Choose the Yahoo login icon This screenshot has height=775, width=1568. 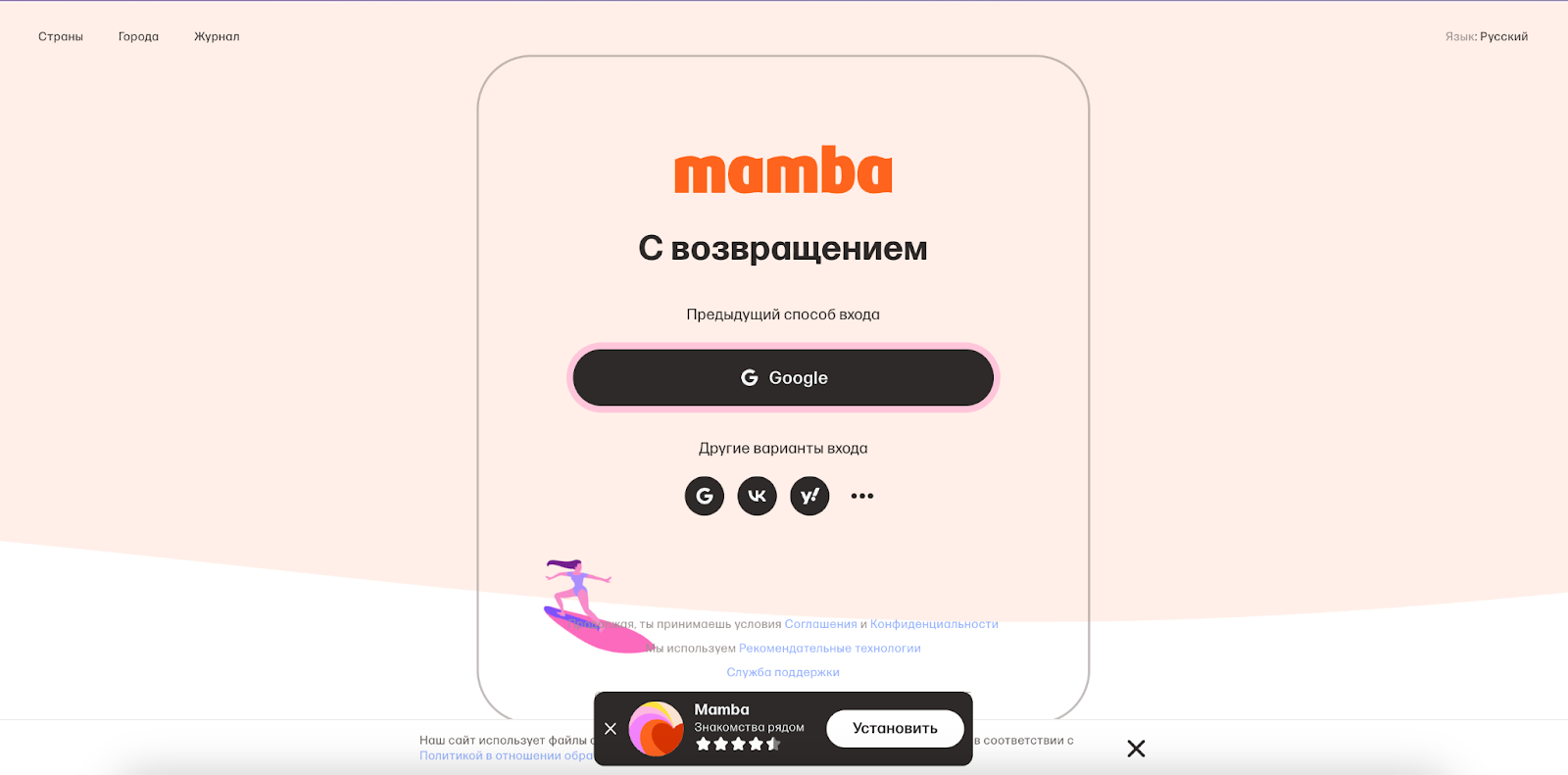[x=809, y=496]
